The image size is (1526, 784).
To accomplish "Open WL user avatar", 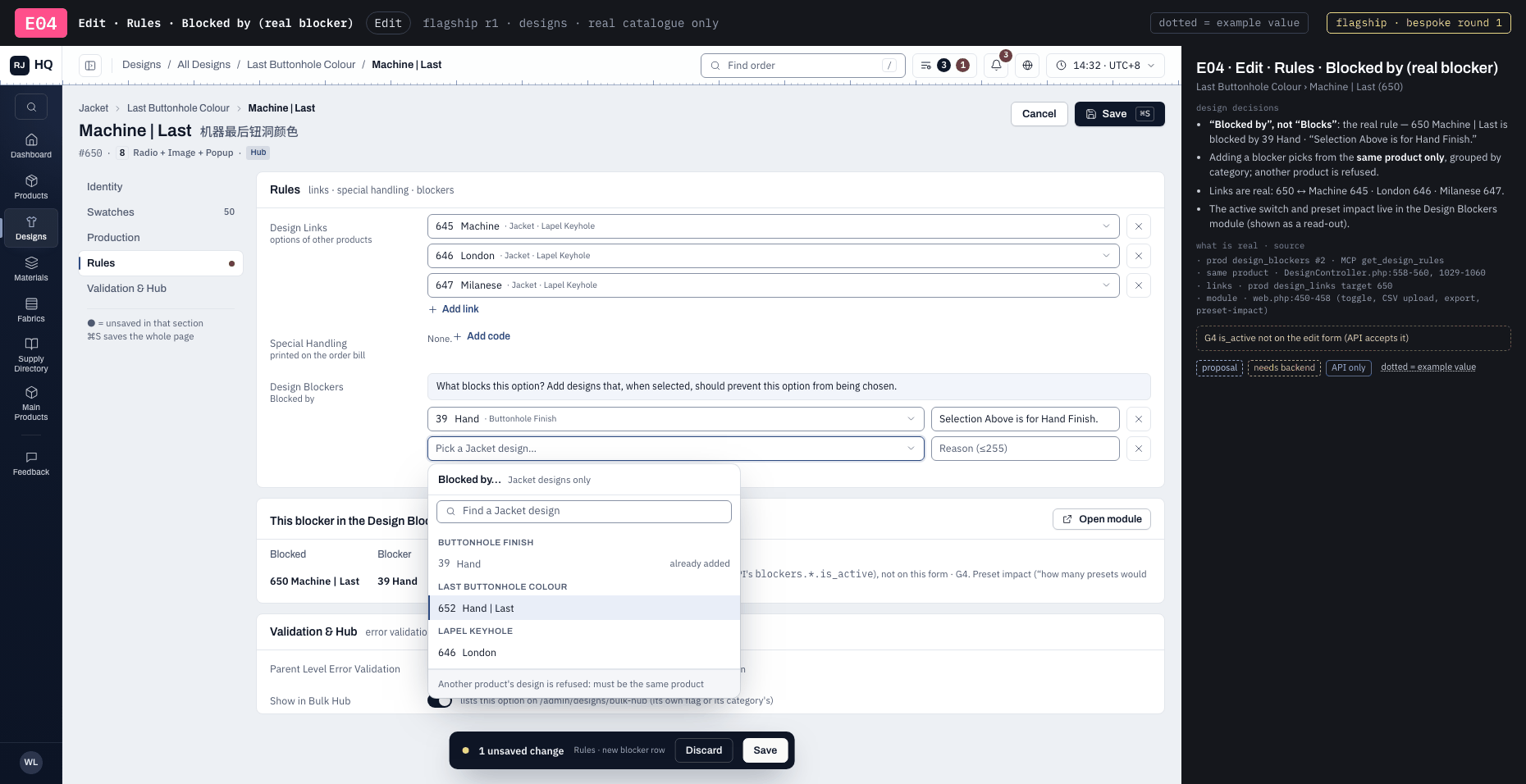I will 31,762.
